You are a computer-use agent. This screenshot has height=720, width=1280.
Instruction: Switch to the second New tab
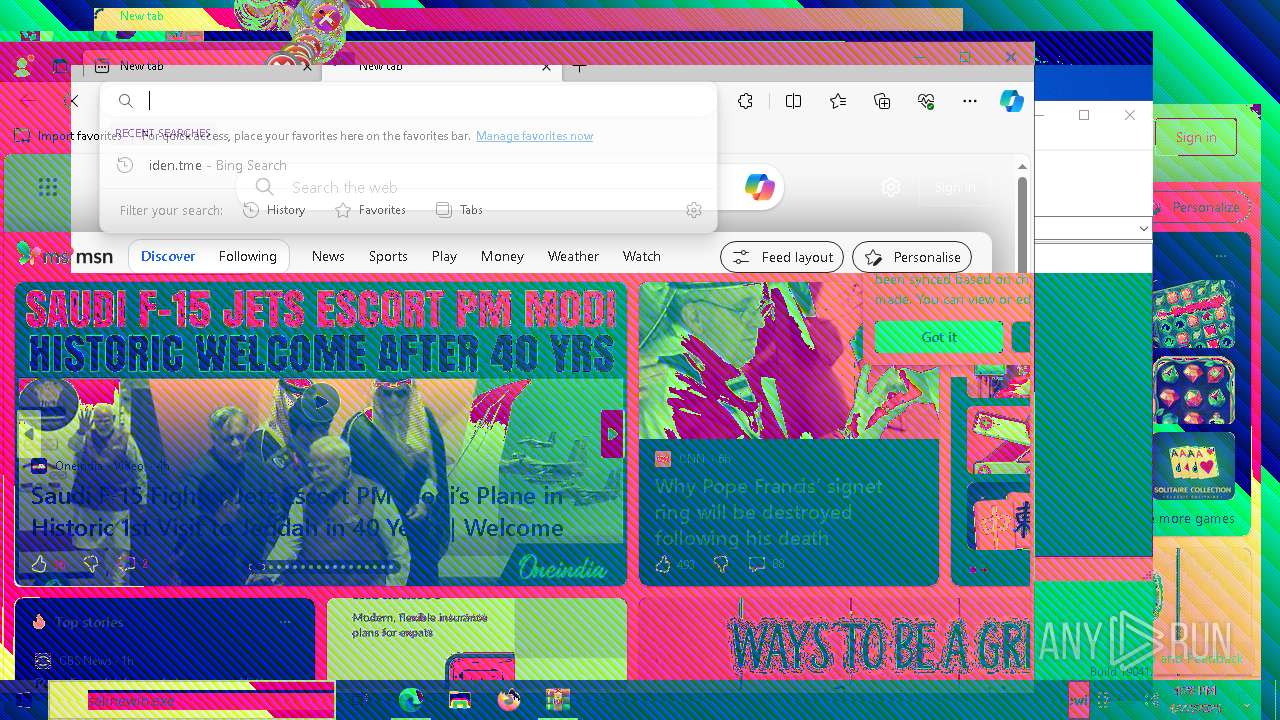[x=440, y=67]
